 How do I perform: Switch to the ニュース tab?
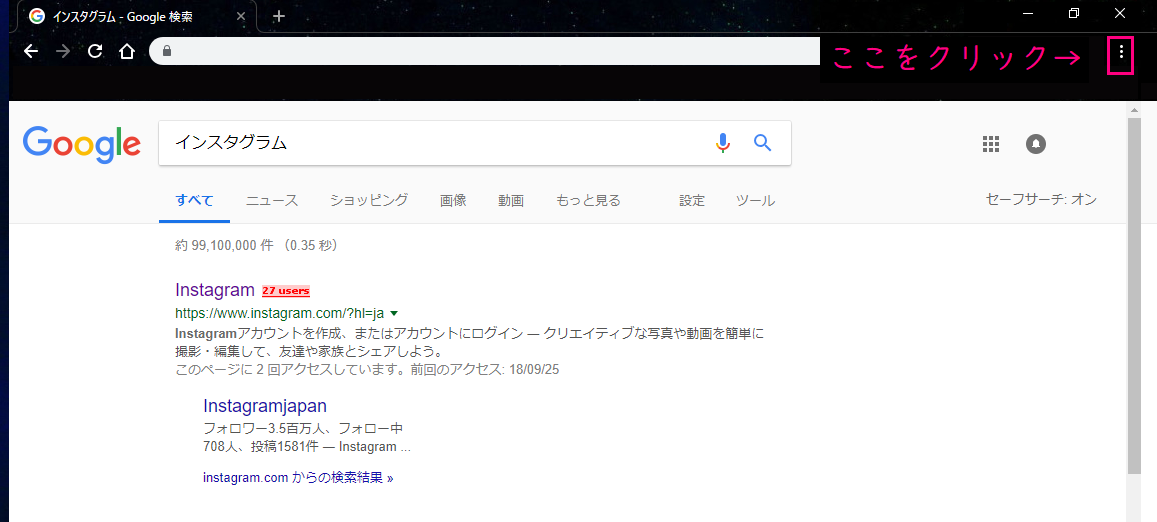(x=272, y=200)
